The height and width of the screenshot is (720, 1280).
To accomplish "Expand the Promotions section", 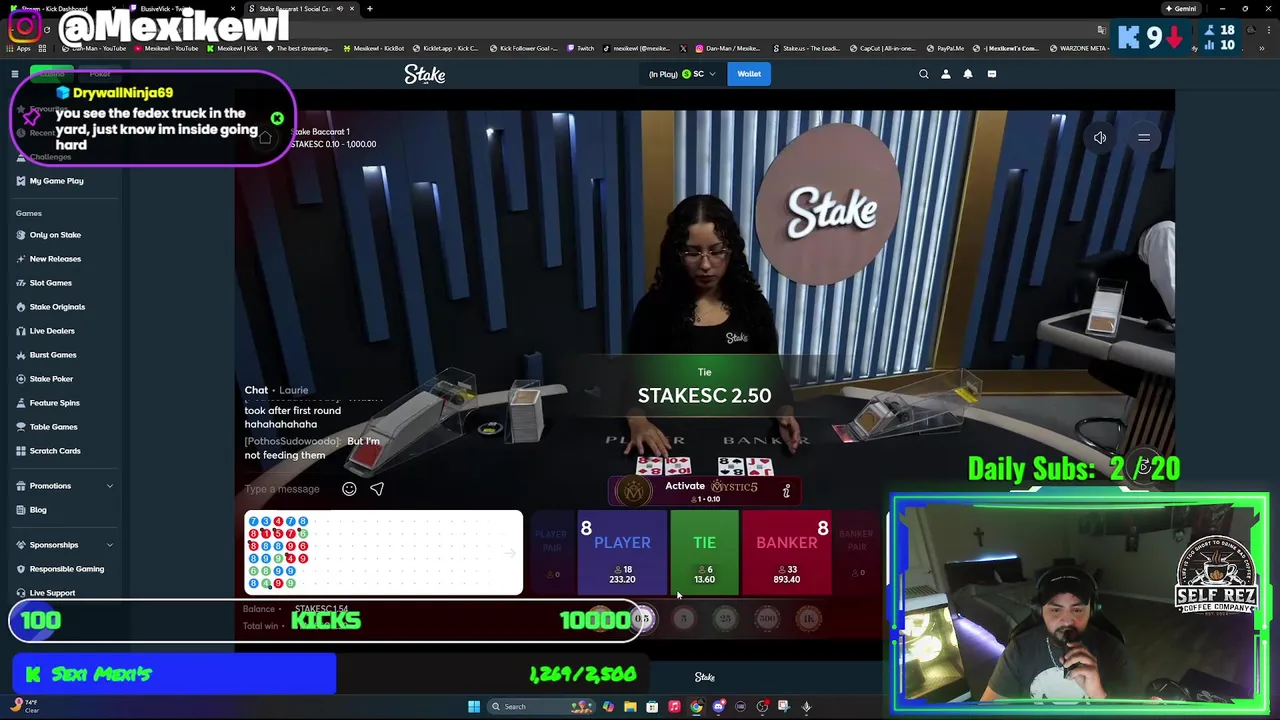I will point(110,486).
